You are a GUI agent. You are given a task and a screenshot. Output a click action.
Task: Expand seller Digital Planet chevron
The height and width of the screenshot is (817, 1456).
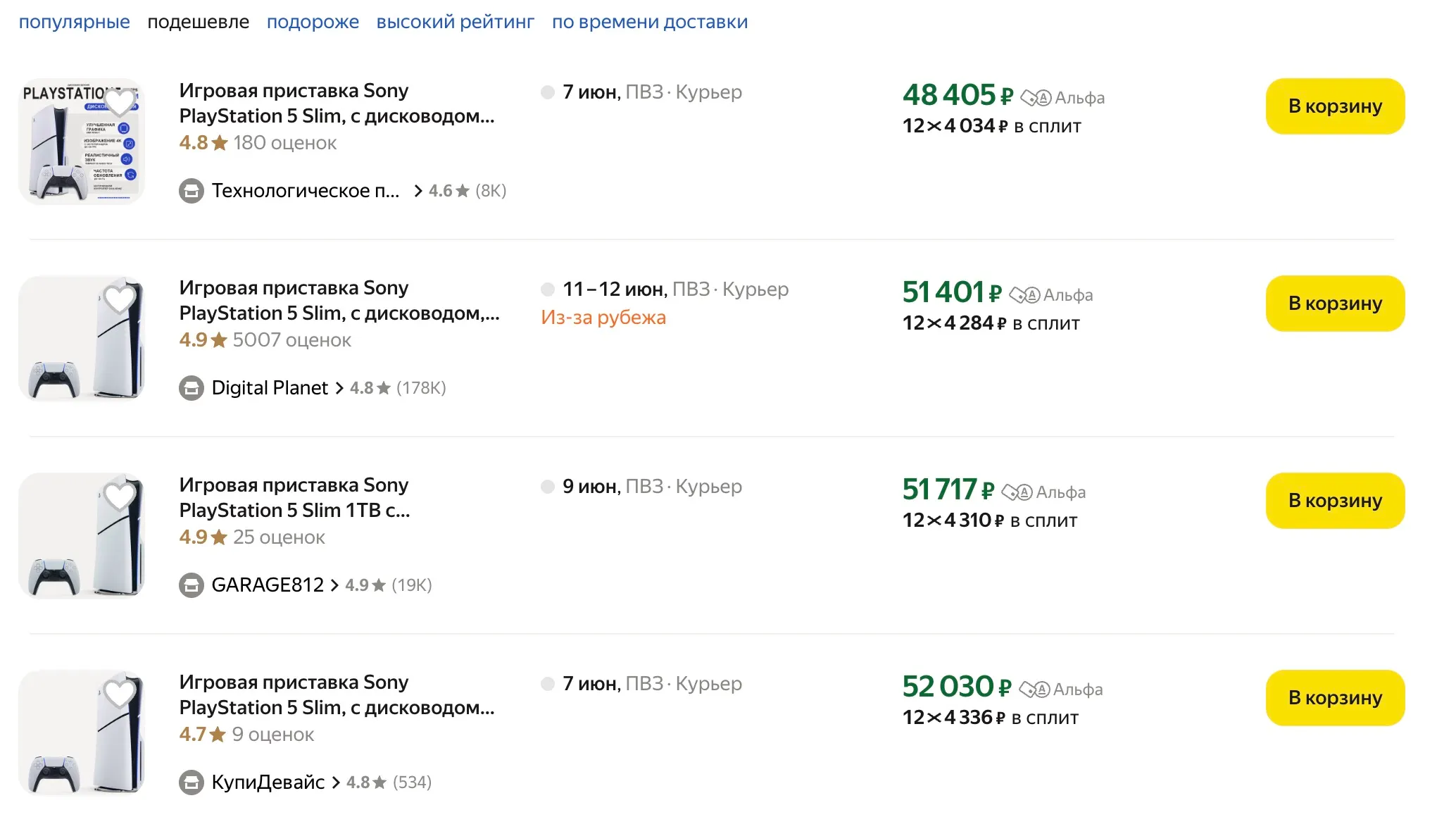pyautogui.click(x=339, y=388)
